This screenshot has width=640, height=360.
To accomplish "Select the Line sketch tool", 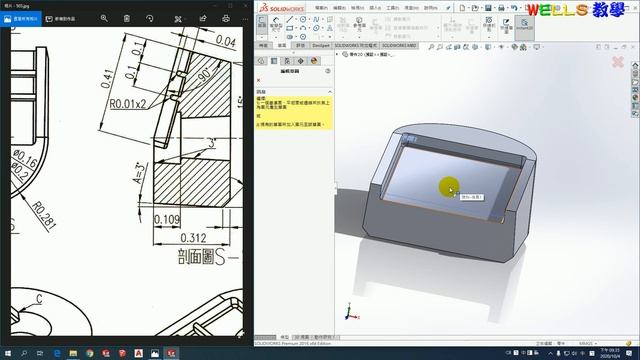I will click(289, 19).
